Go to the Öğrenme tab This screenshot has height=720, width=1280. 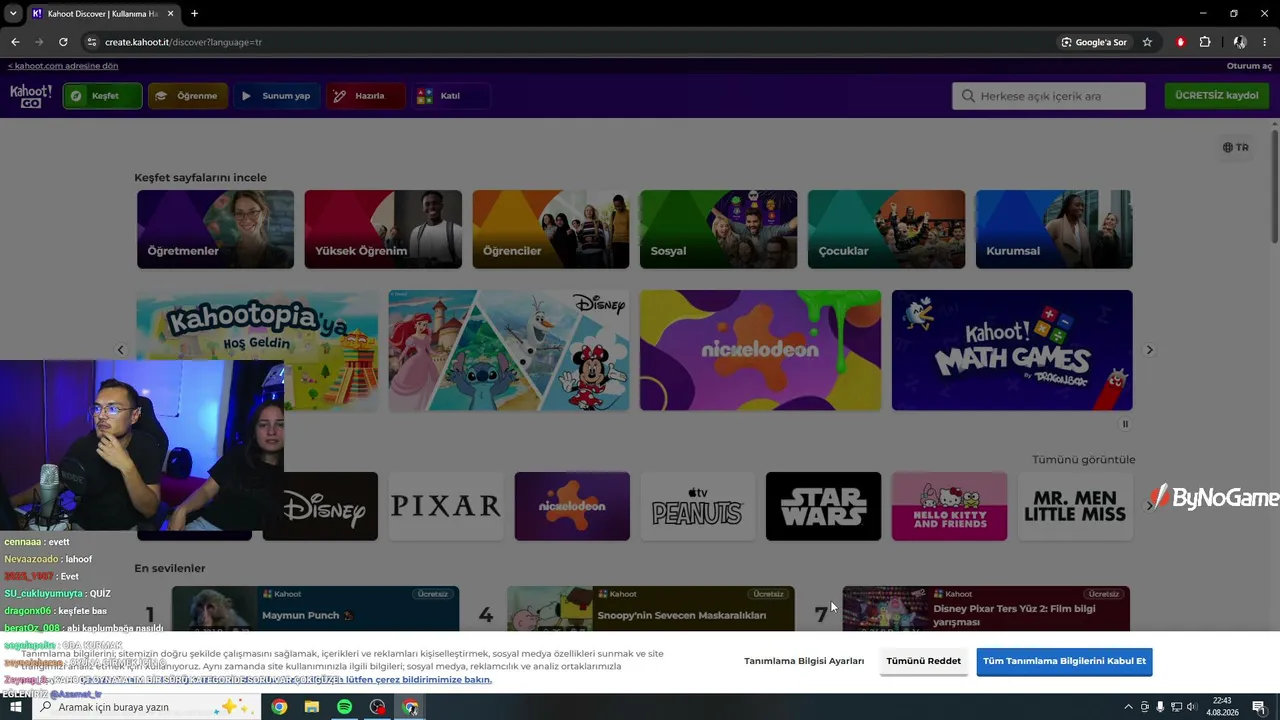[188, 96]
